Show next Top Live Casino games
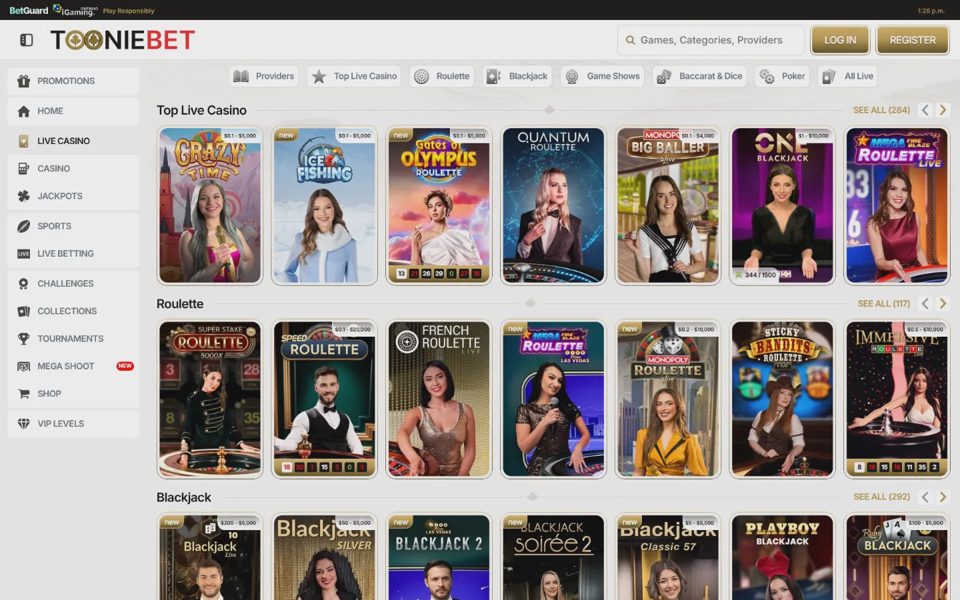The image size is (960, 600). point(943,110)
